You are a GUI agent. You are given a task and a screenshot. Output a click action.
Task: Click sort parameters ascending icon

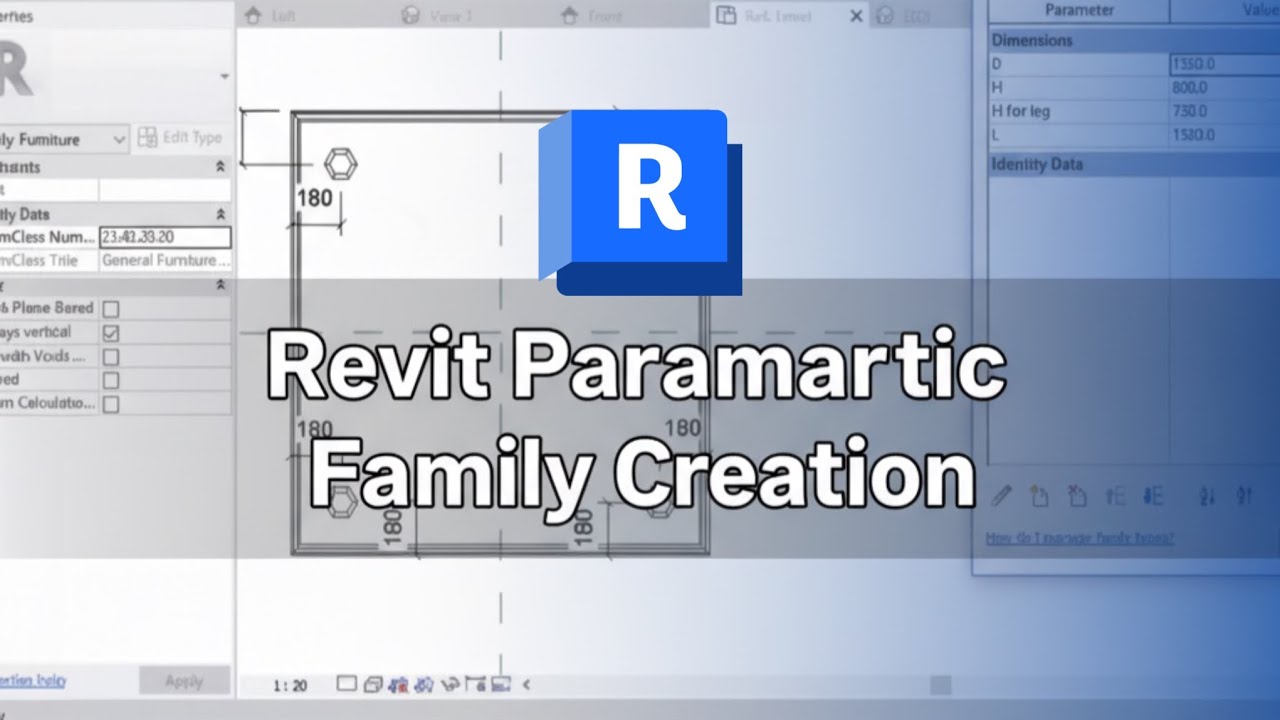1207,496
